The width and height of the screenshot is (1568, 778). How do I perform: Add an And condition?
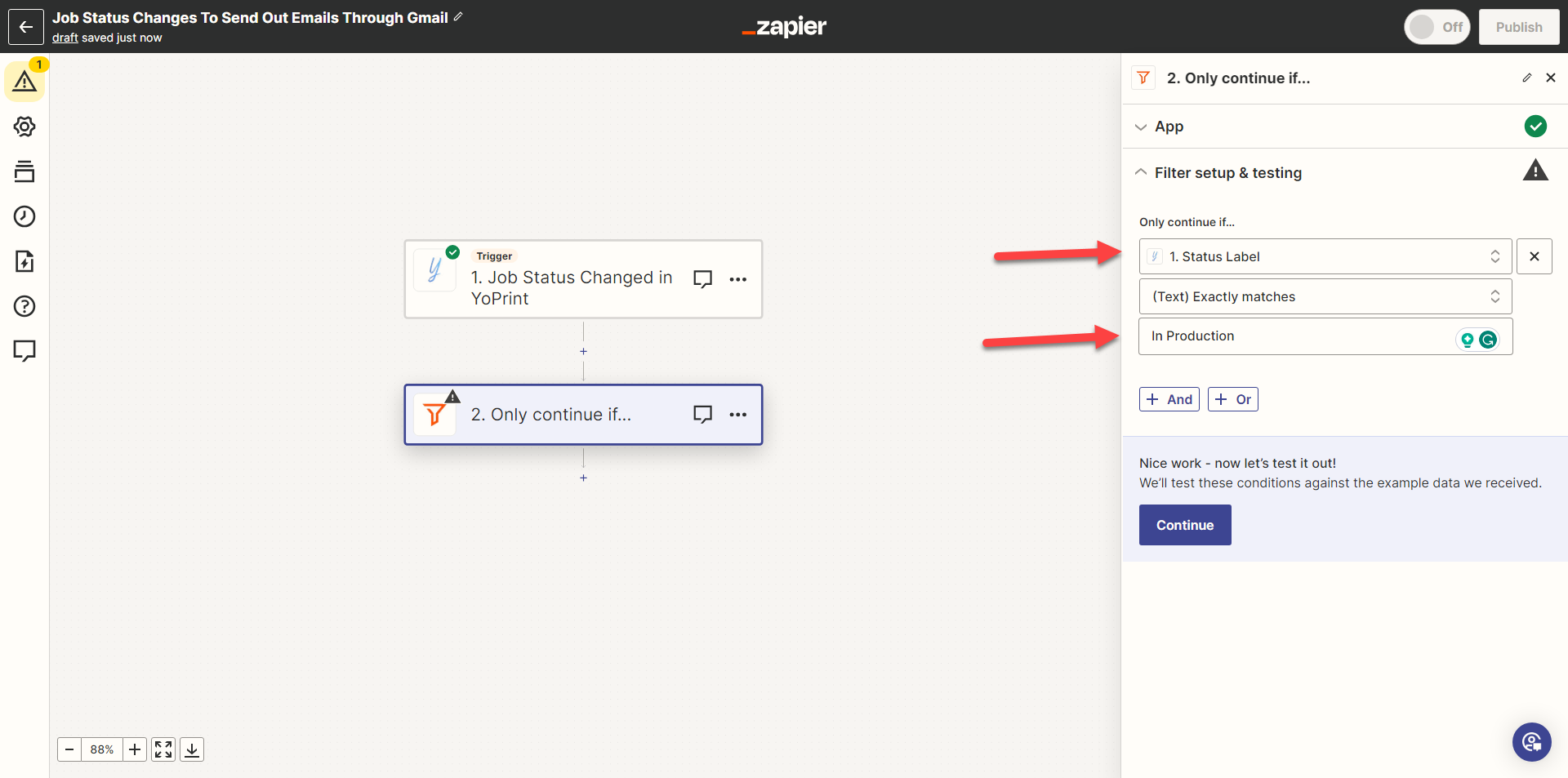1169,399
